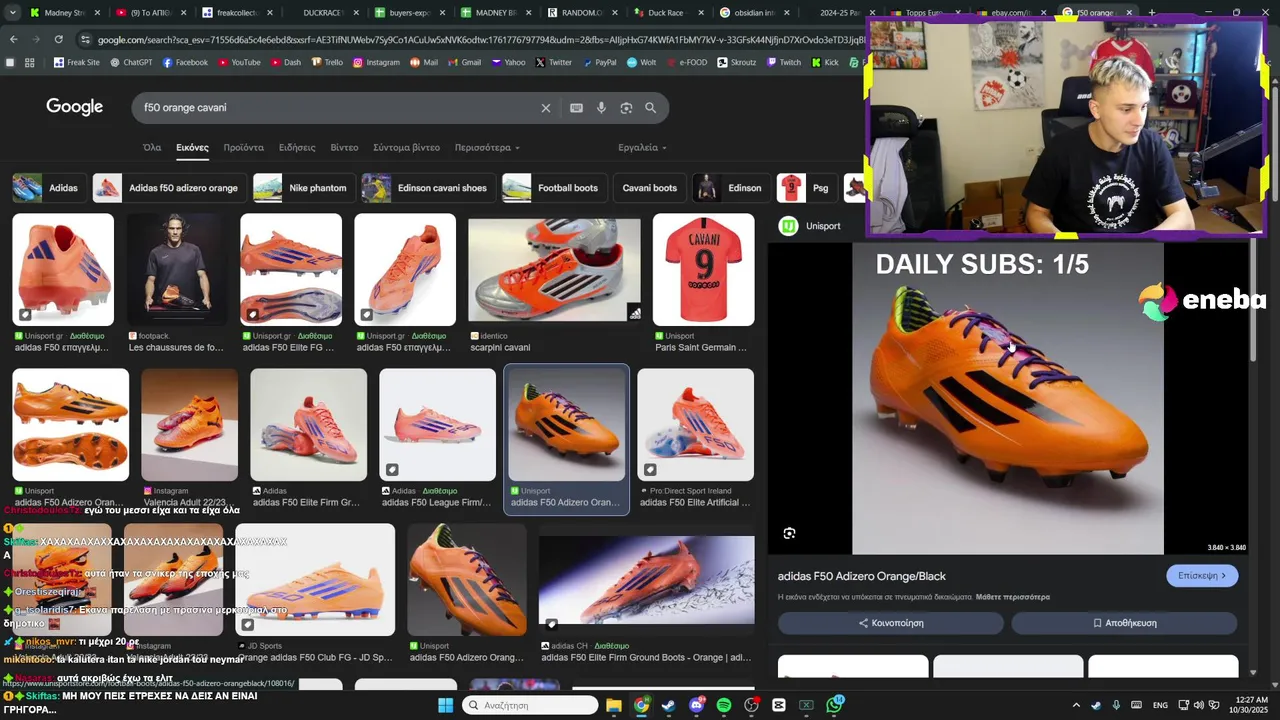Switch to the Σύντομα βίντεο tab

pos(406,148)
